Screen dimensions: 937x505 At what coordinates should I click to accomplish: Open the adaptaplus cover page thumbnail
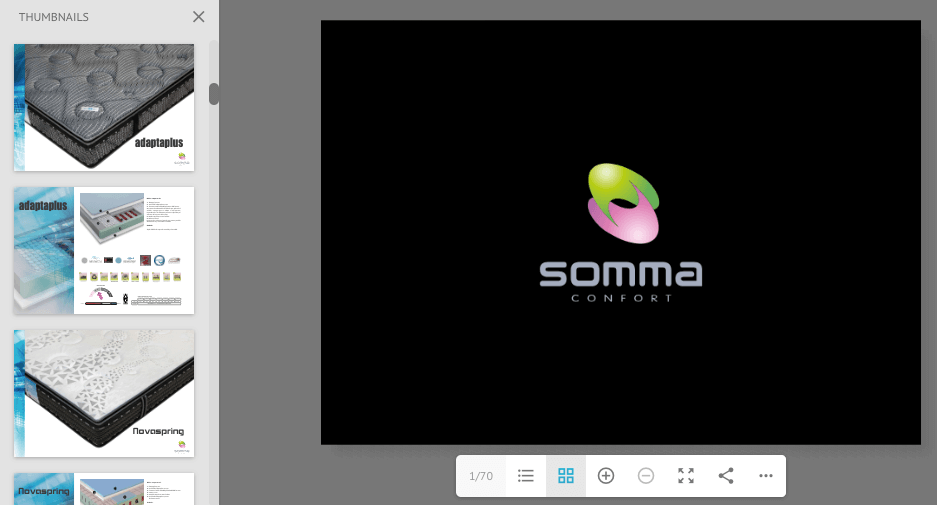104,107
